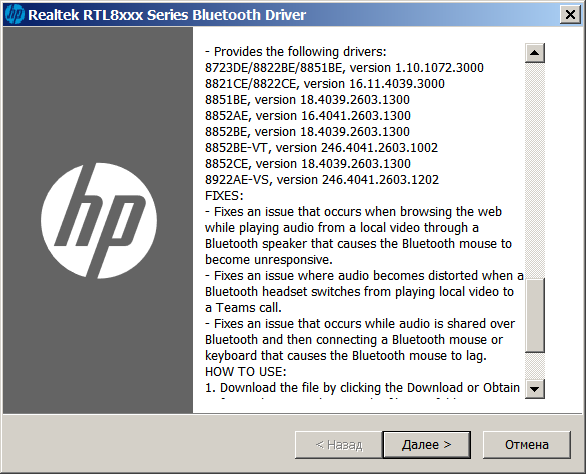This screenshot has height=474, width=586.
Task: Click the scroll up arrow of the release notes
Action: 534,53
